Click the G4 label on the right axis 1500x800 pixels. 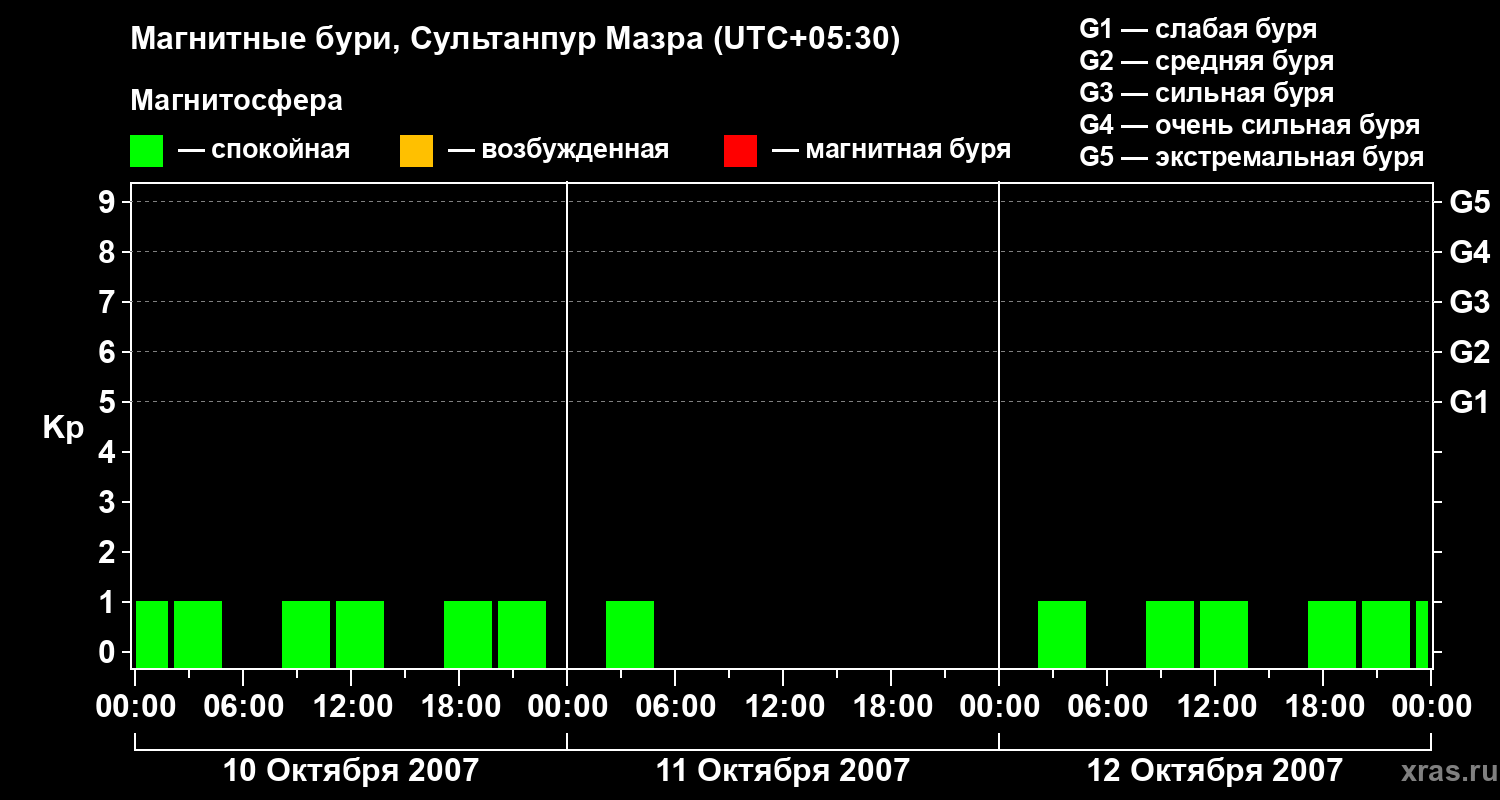pos(1469,253)
